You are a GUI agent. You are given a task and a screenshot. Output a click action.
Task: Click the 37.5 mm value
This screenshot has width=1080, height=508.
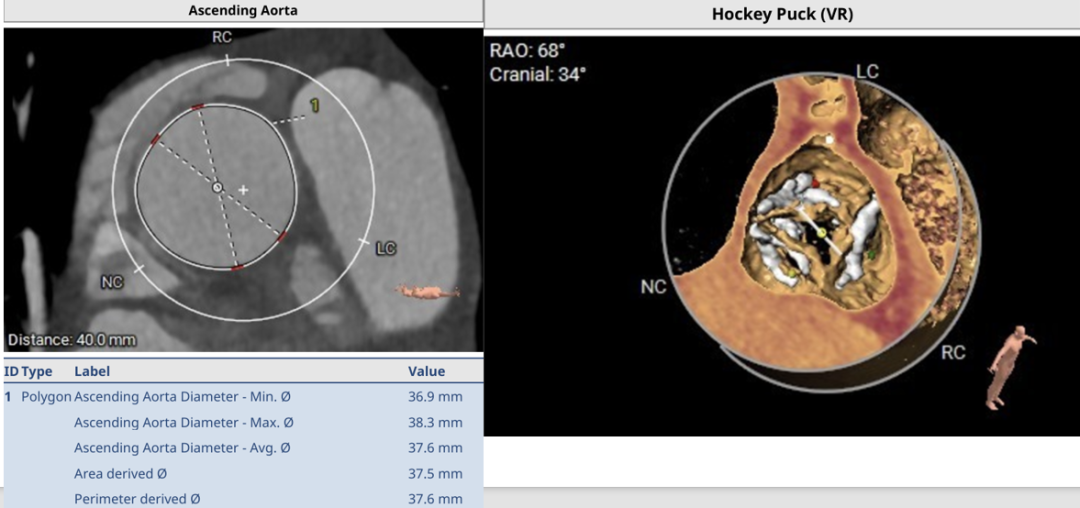(x=435, y=474)
